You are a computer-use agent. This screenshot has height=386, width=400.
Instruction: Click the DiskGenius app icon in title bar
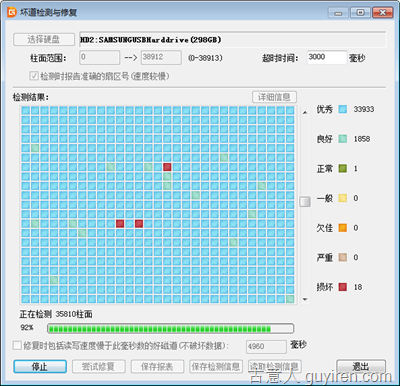coord(12,12)
